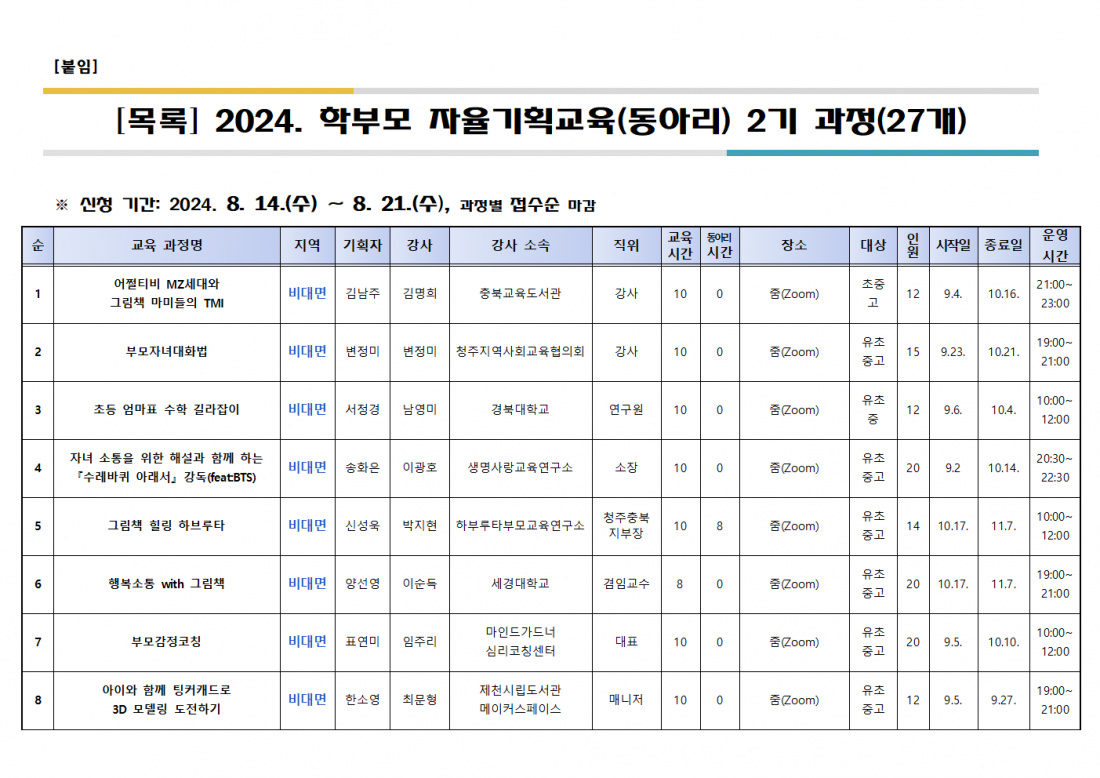Select the document title '학부모 자율기획교육(동아리) 2기 과정(27개)'
This screenshot has height=778, width=1100.
pos(643,121)
